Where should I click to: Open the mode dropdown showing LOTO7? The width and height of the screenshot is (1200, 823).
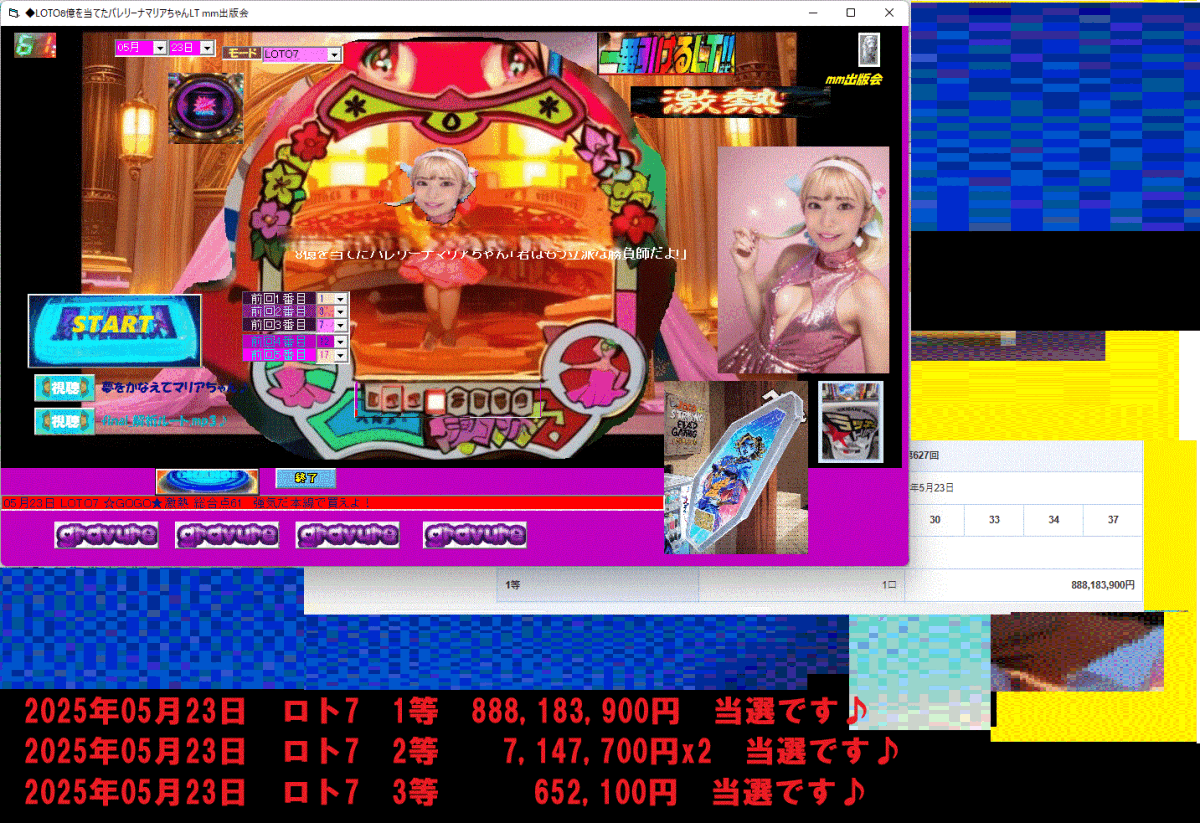point(335,54)
